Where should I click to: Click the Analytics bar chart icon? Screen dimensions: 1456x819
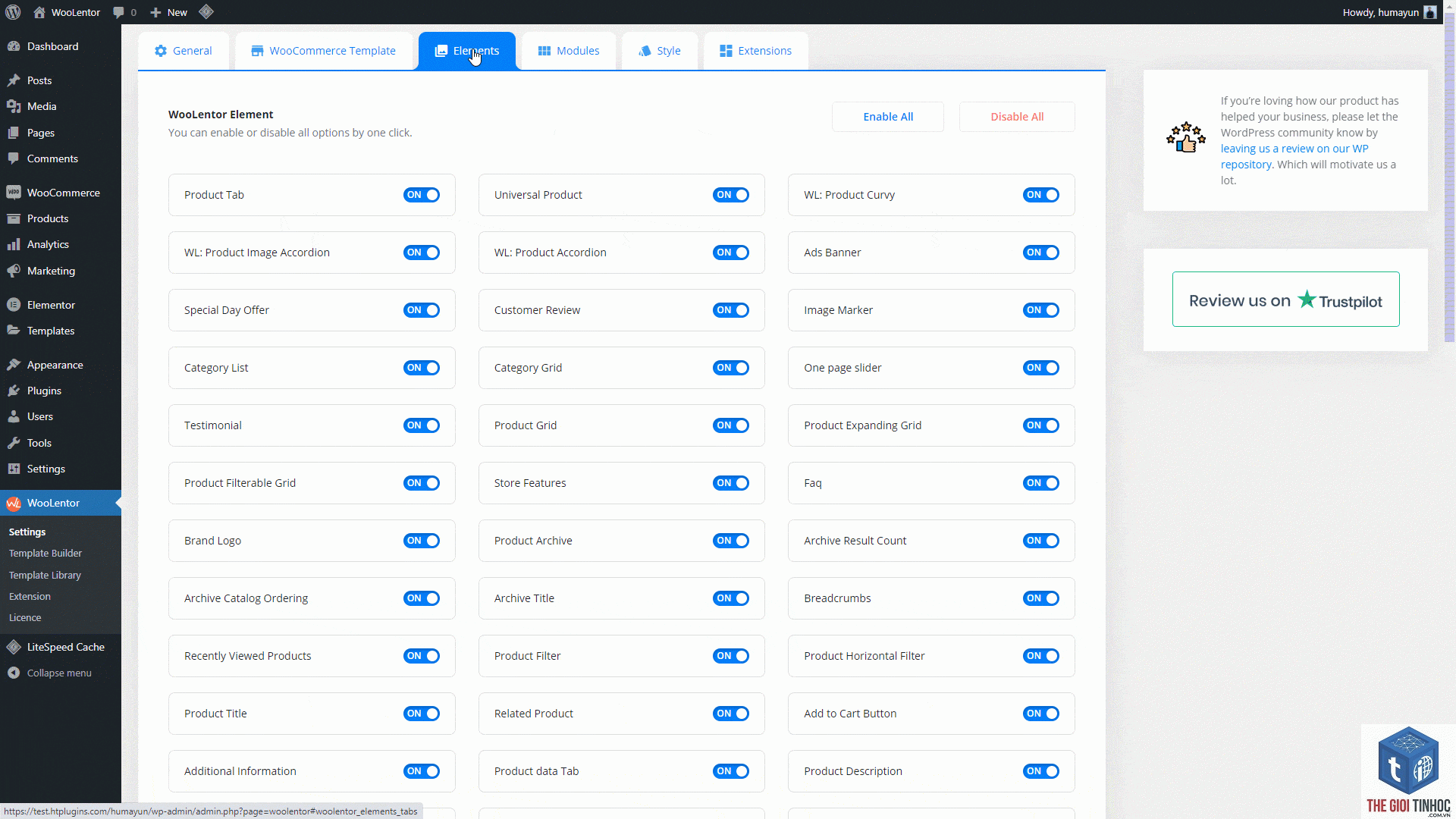(14, 244)
